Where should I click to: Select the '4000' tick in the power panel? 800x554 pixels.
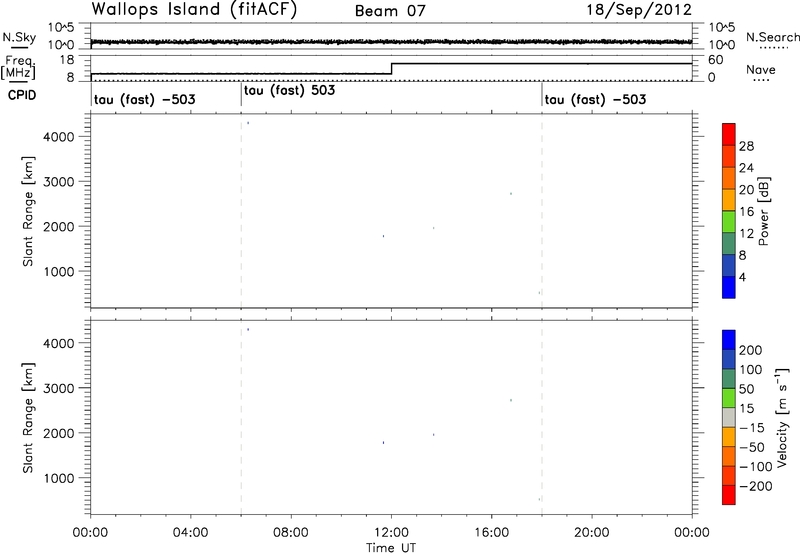[59, 137]
